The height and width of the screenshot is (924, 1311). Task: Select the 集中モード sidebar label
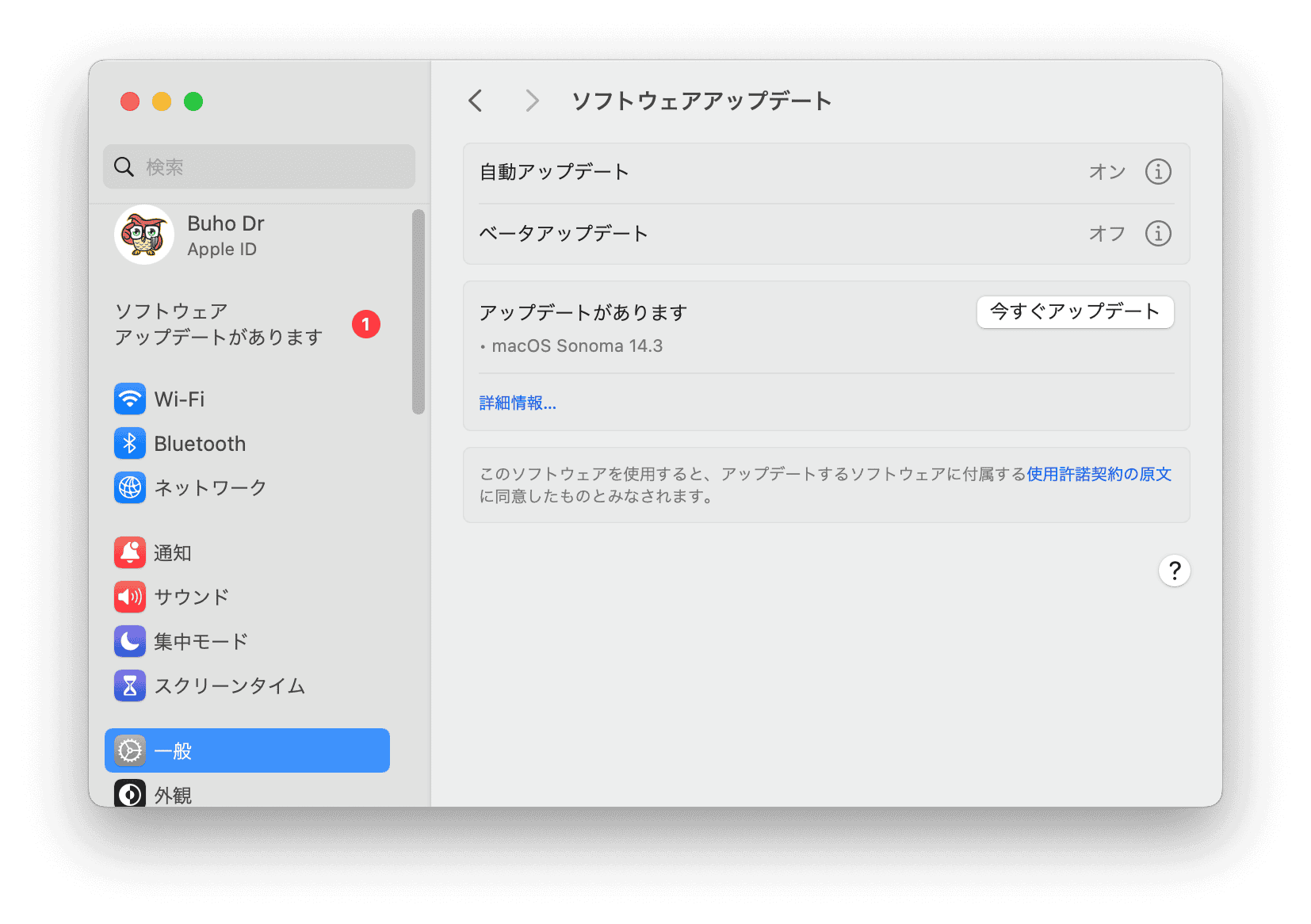[201, 641]
